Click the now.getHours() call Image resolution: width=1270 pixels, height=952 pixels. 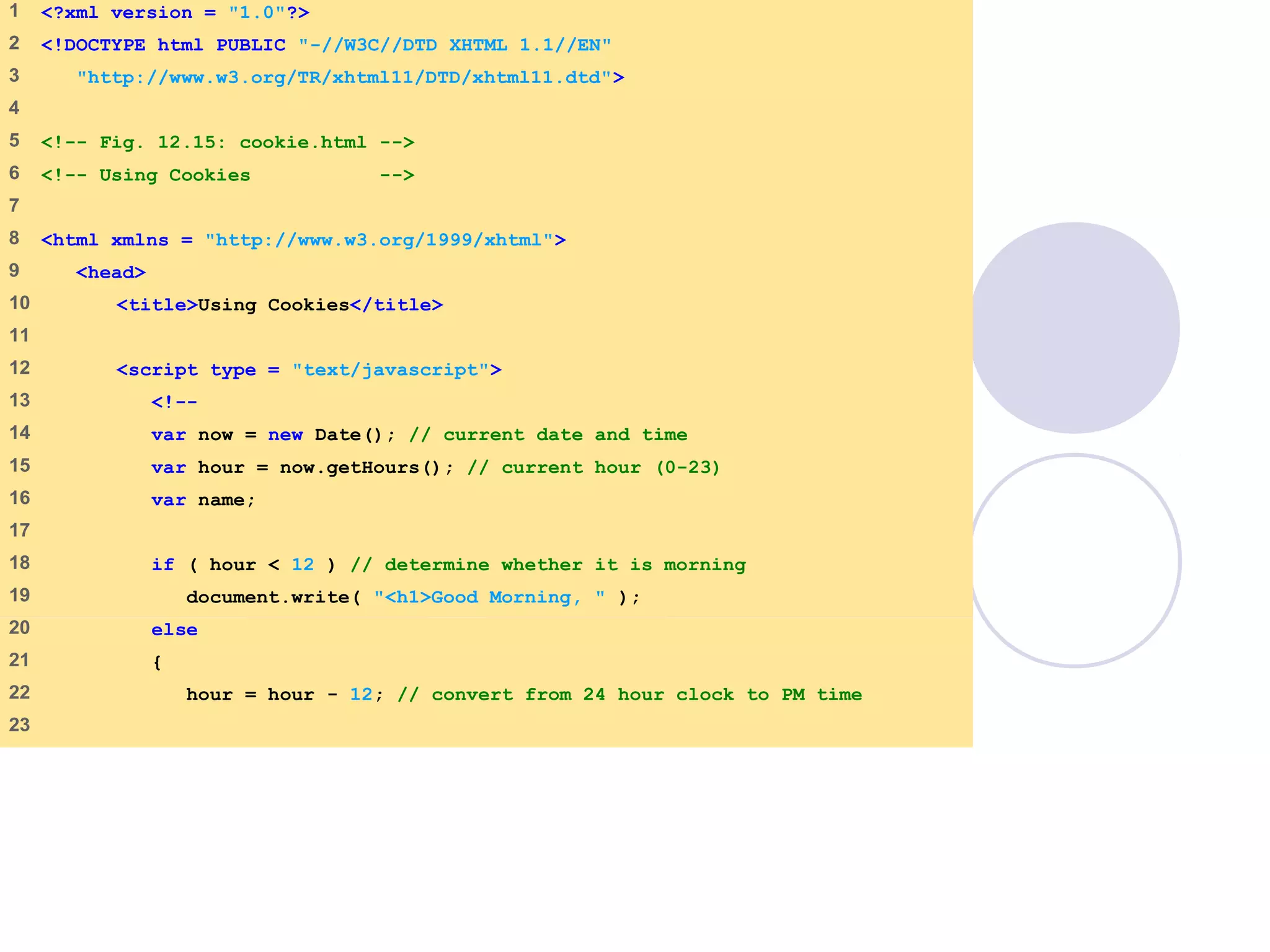(360, 467)
